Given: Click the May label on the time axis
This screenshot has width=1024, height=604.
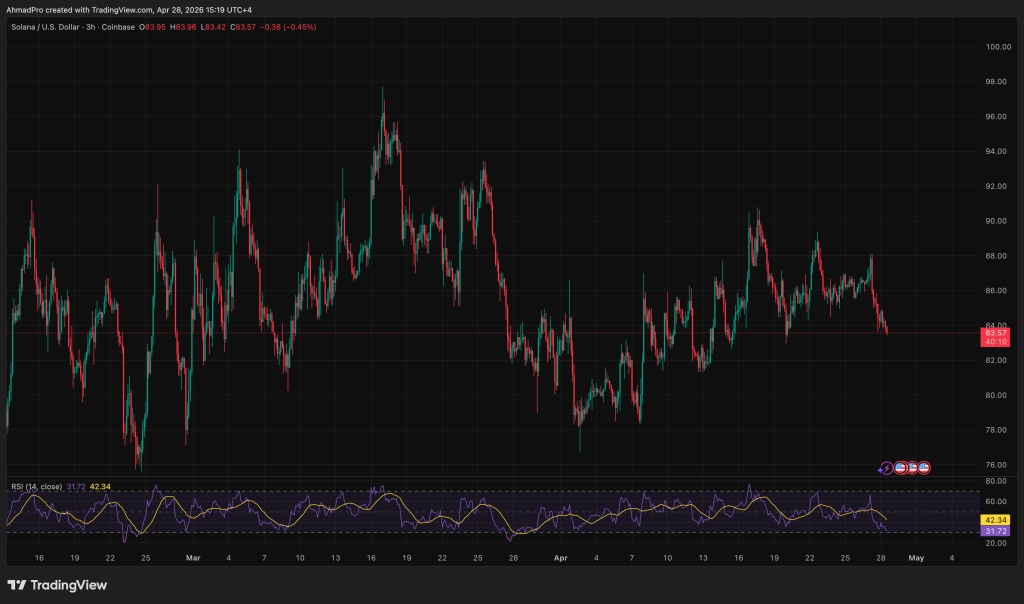Looking at the screenshot, I should coord(916,556).
